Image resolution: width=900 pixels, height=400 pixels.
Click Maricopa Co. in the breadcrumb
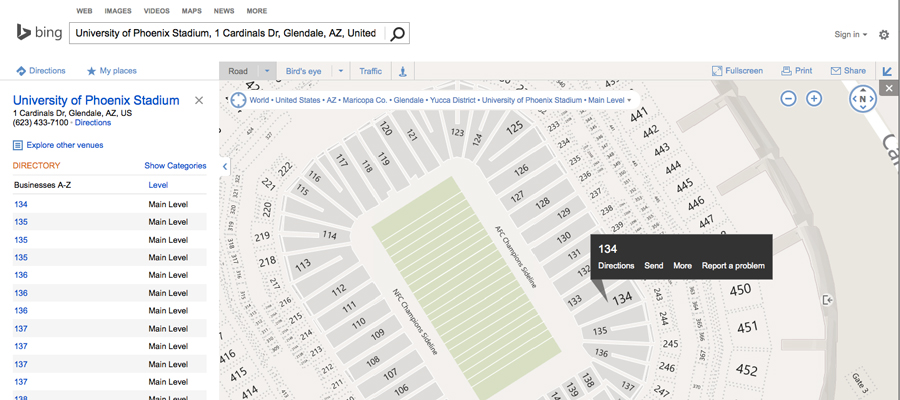click(365, 100)
